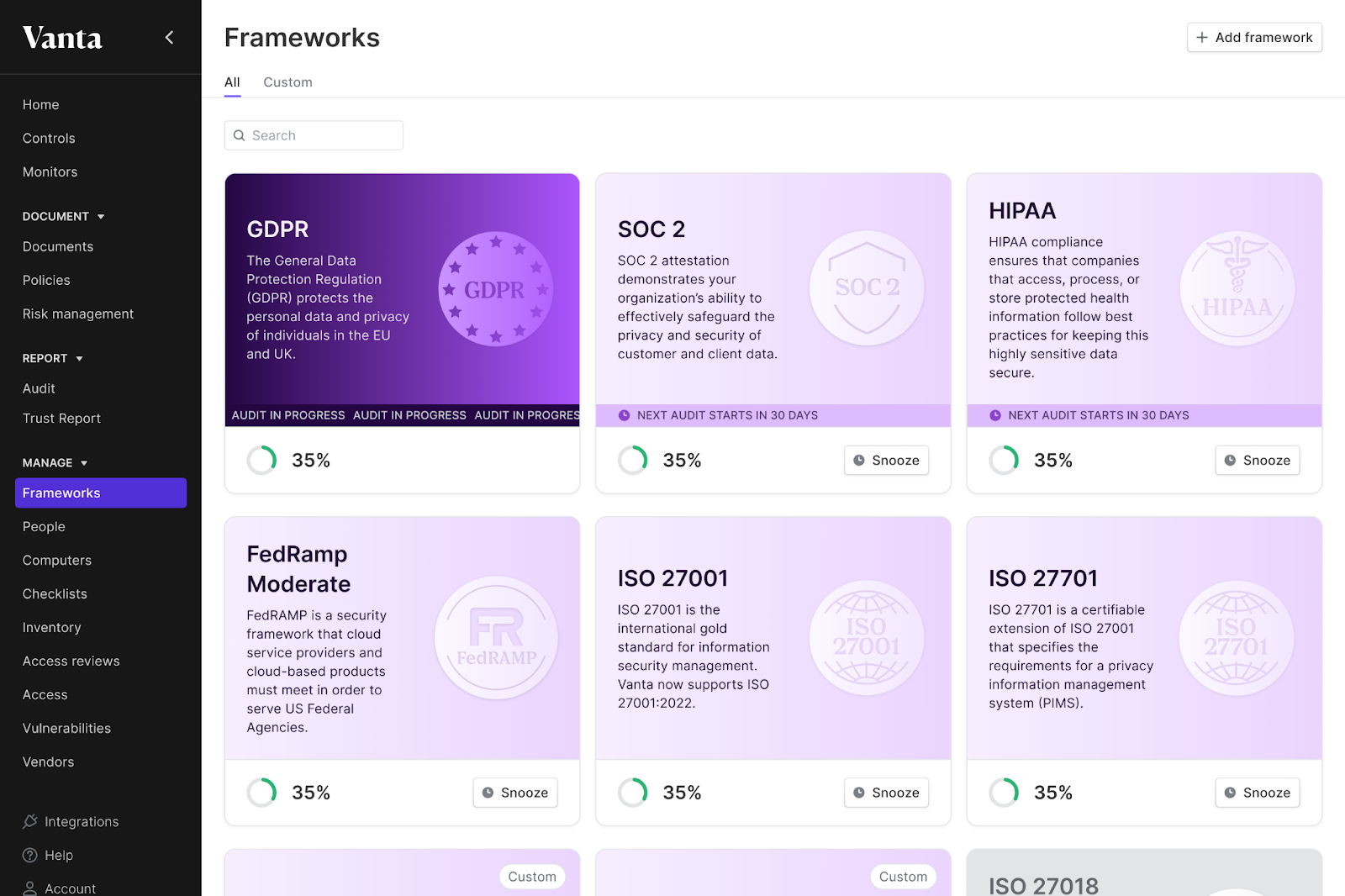
Task: Click the GDPR stars badge icon
Action: (495, 289)
